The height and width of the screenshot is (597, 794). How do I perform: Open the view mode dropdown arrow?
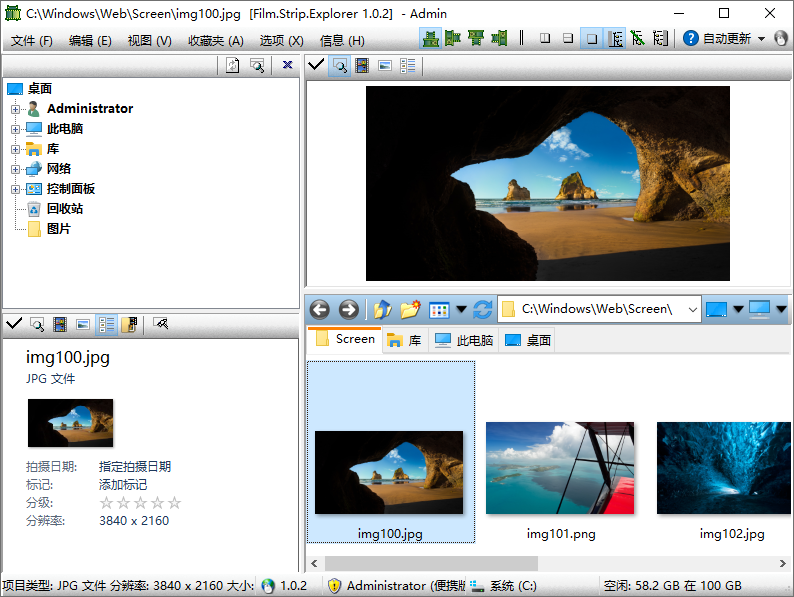point(461,309)
